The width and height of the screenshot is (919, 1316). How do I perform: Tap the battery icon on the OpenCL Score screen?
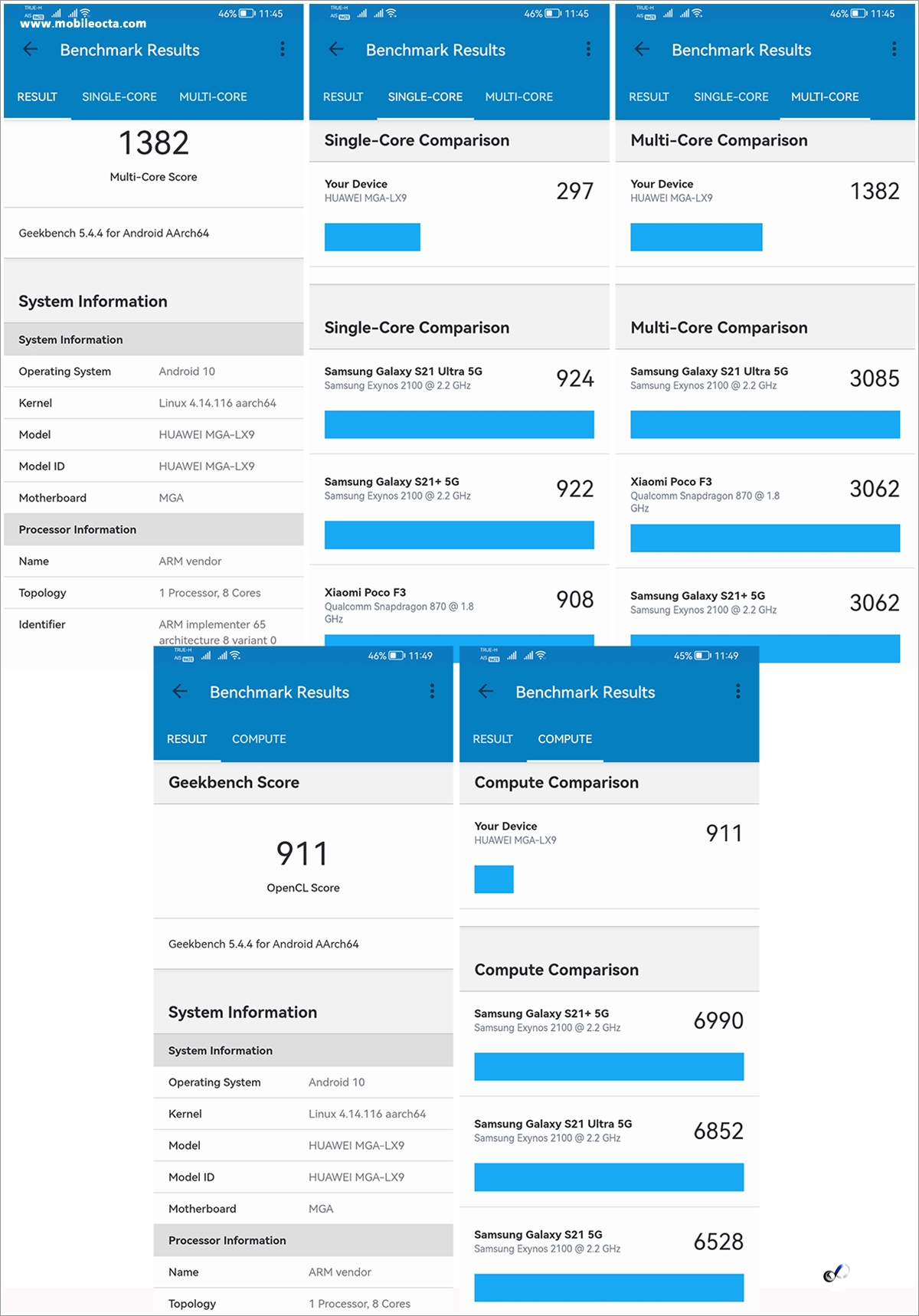point(397,656)
